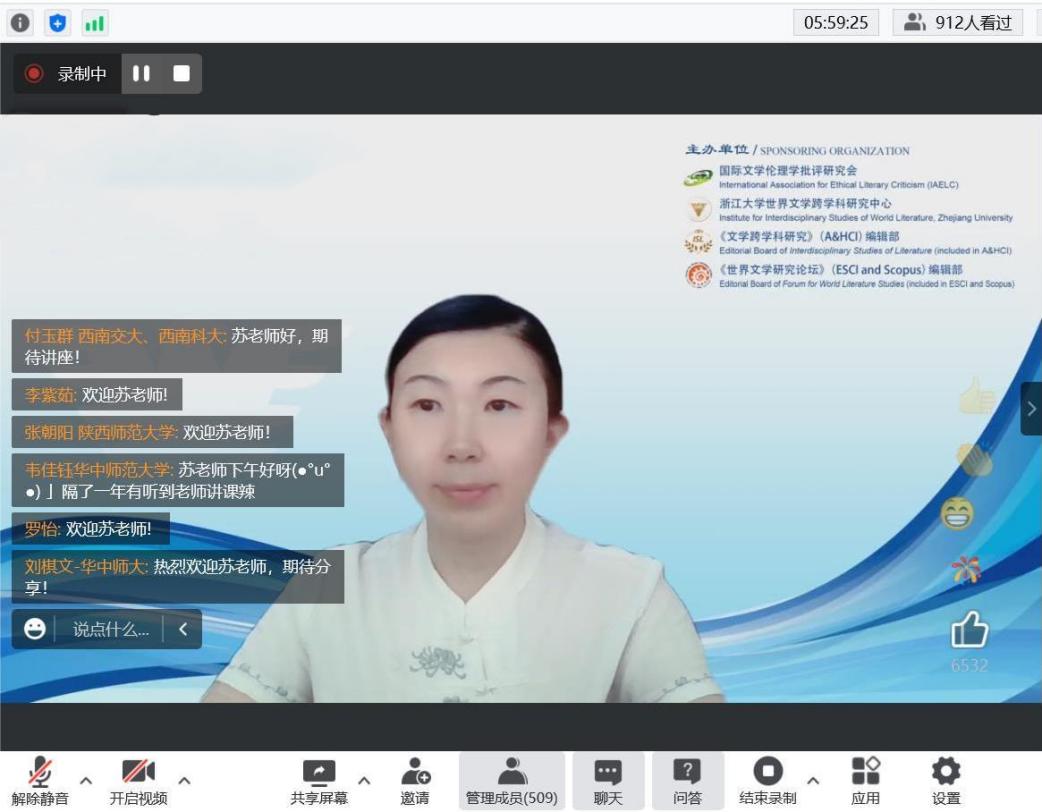The height and width of the screenshot is (812, 1042).
Task: Click 罗怡's 欢迎苏老师 message
Action: click(91, 529)
